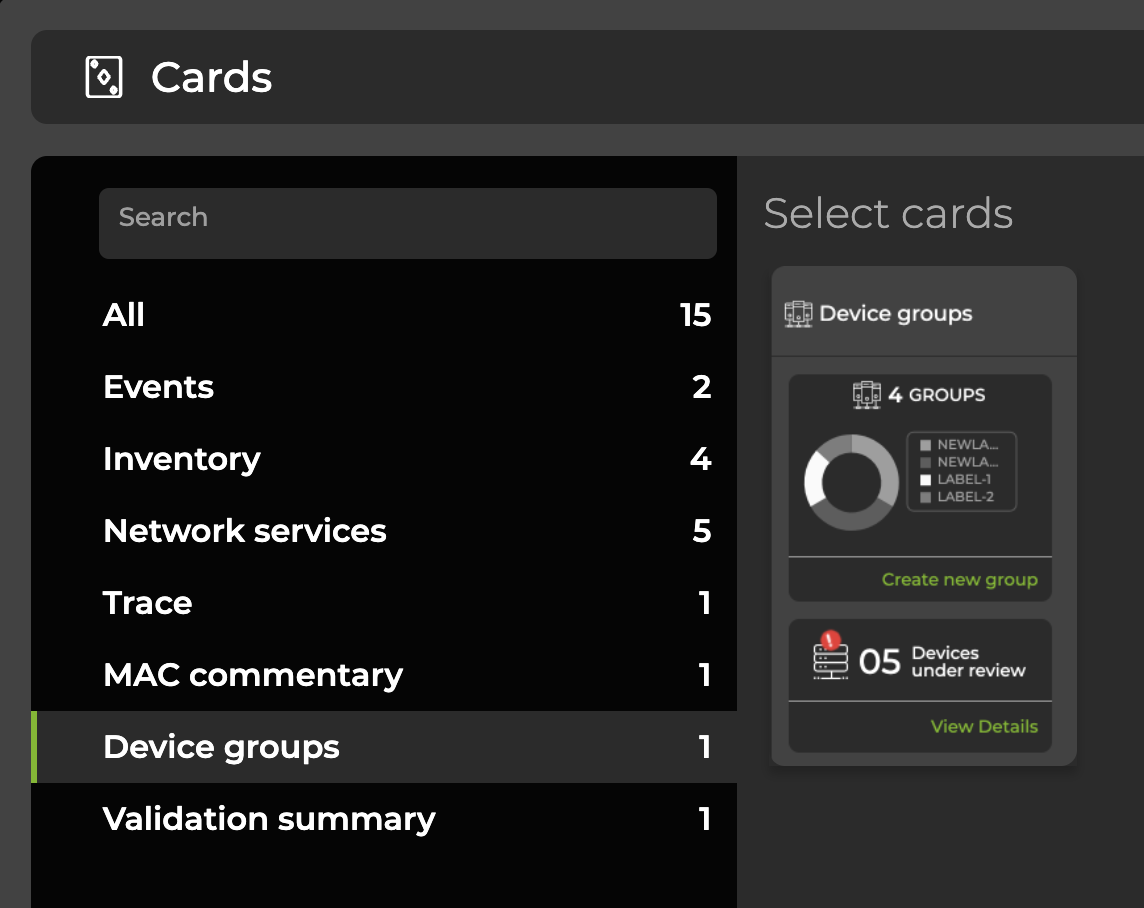The width and height of the screenshot is (1144, 908).
Task: Select the Device groups category
Action: (221, 747)
